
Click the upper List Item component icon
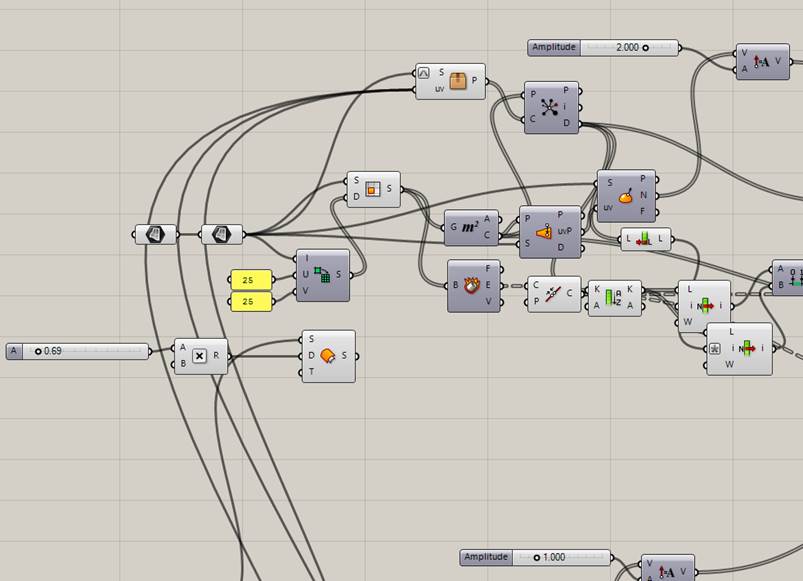(704, 305)
